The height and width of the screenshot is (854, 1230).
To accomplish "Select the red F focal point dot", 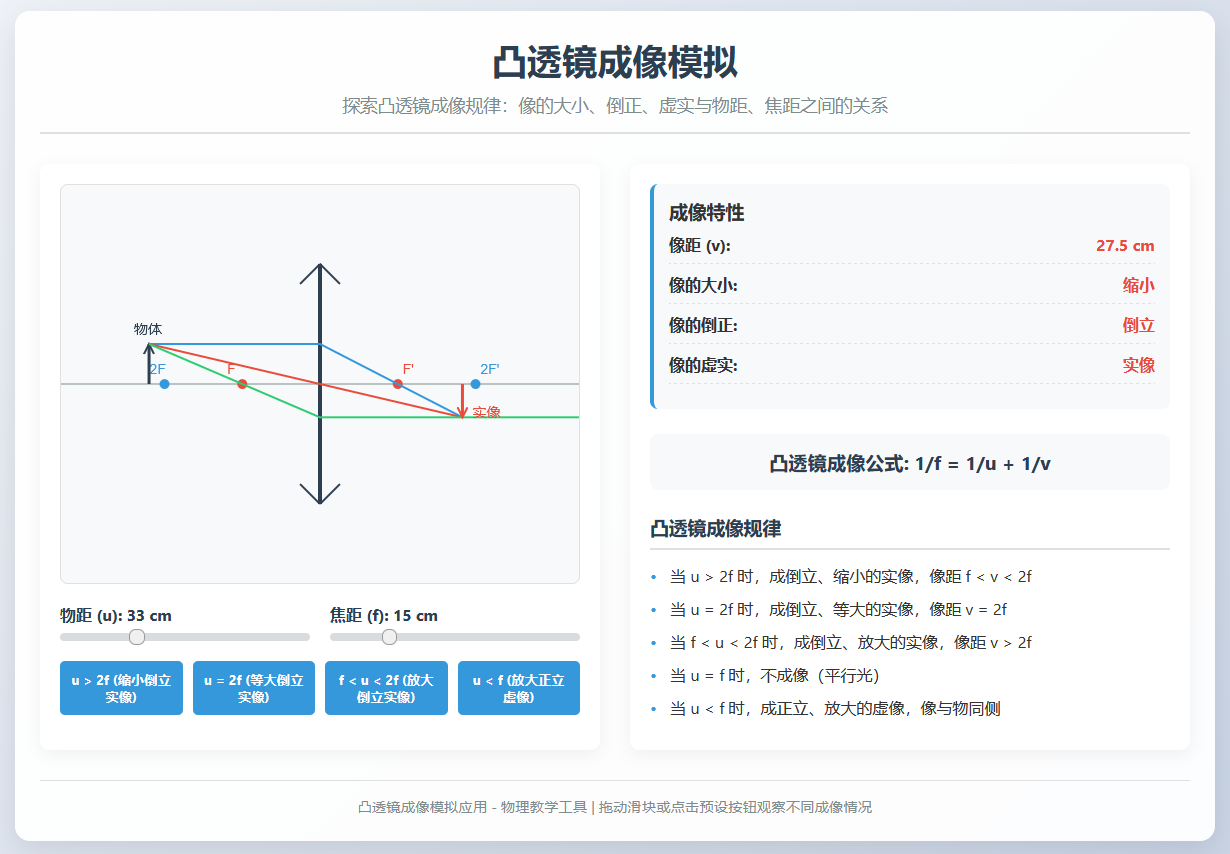I will click(242, 383).
